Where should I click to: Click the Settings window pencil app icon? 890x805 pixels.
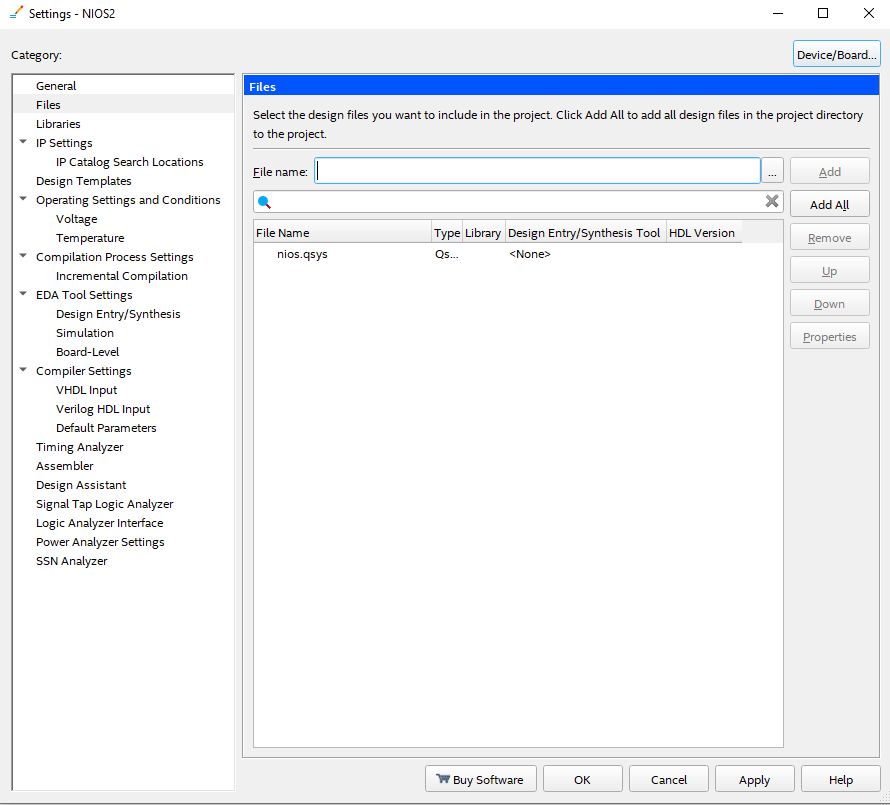click(x=16, y=12)
